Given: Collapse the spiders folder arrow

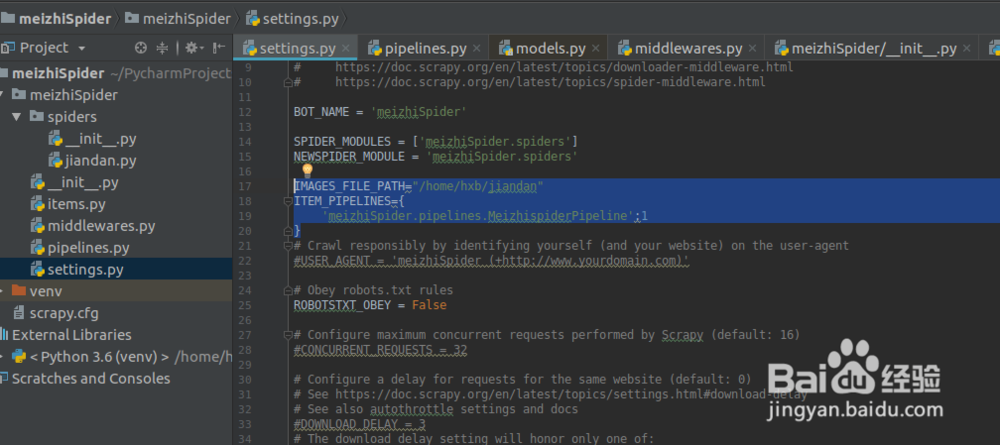Looking at the screenshot, I should [x=17, y=117].
